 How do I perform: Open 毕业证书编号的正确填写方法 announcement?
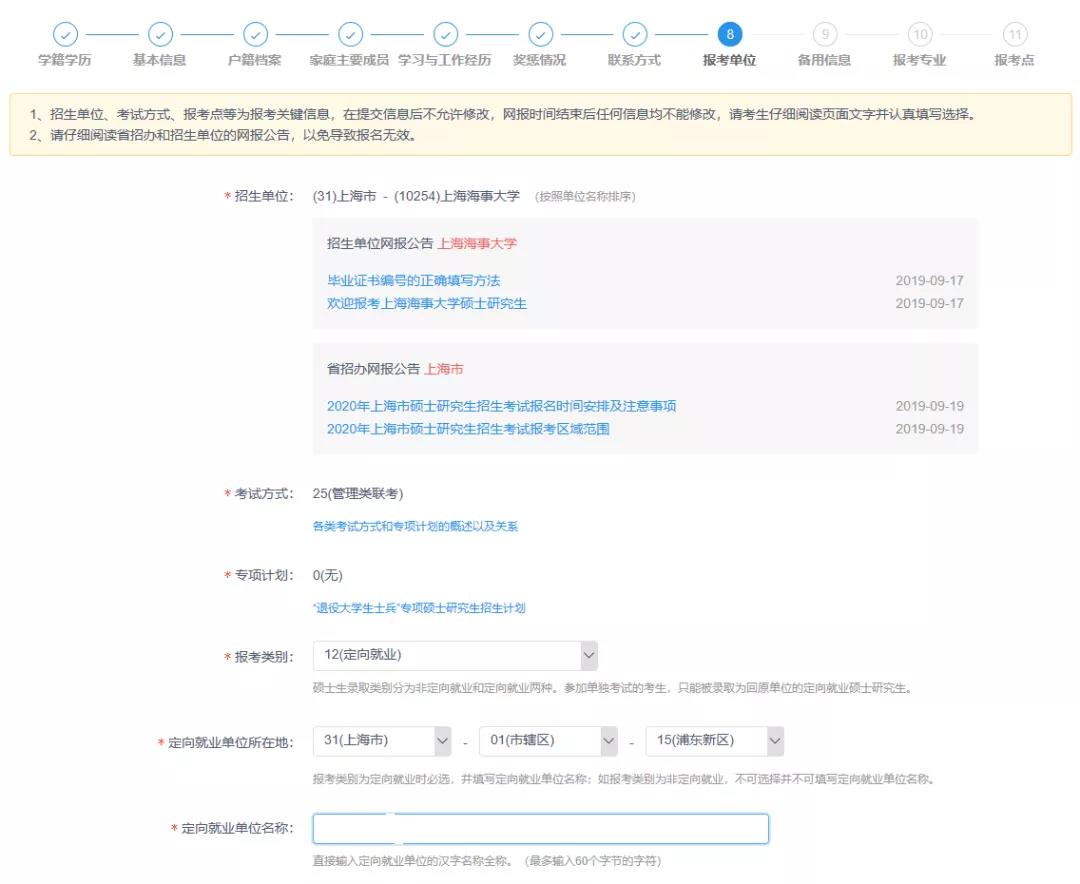(413, 281)
